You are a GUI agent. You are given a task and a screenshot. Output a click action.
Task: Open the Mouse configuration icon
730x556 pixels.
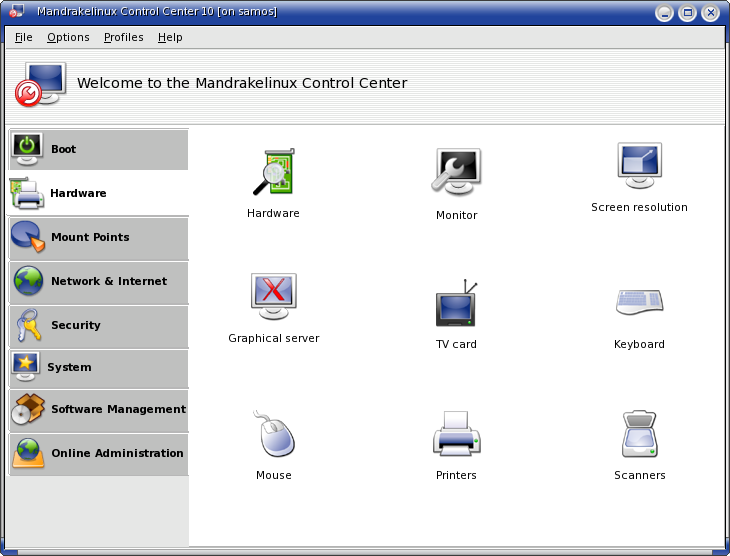pyautogui.click(x=274, y=433)
